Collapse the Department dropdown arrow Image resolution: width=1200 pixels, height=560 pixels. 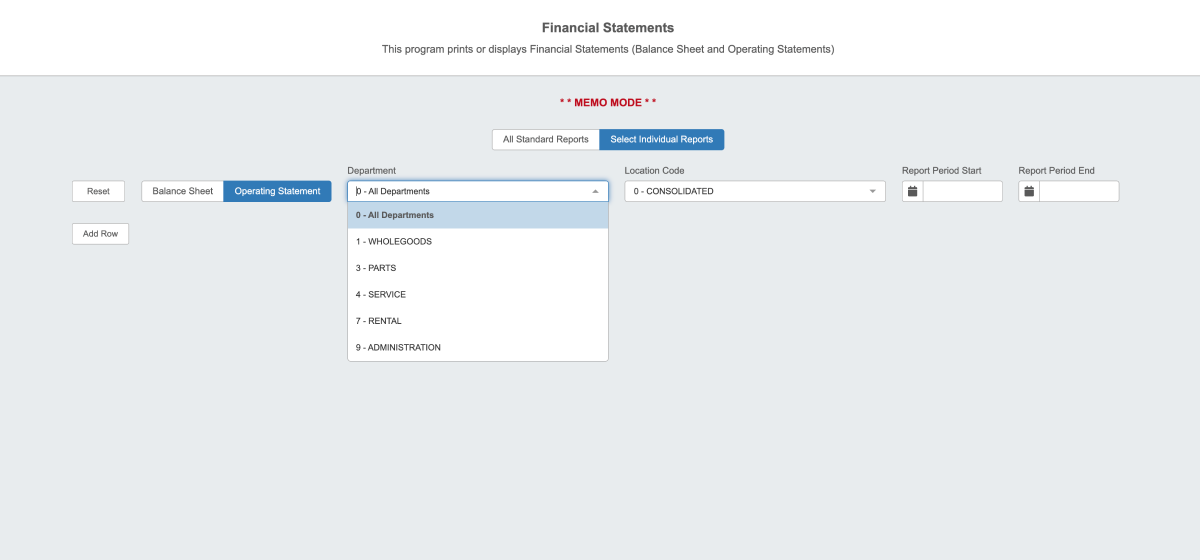595,191
